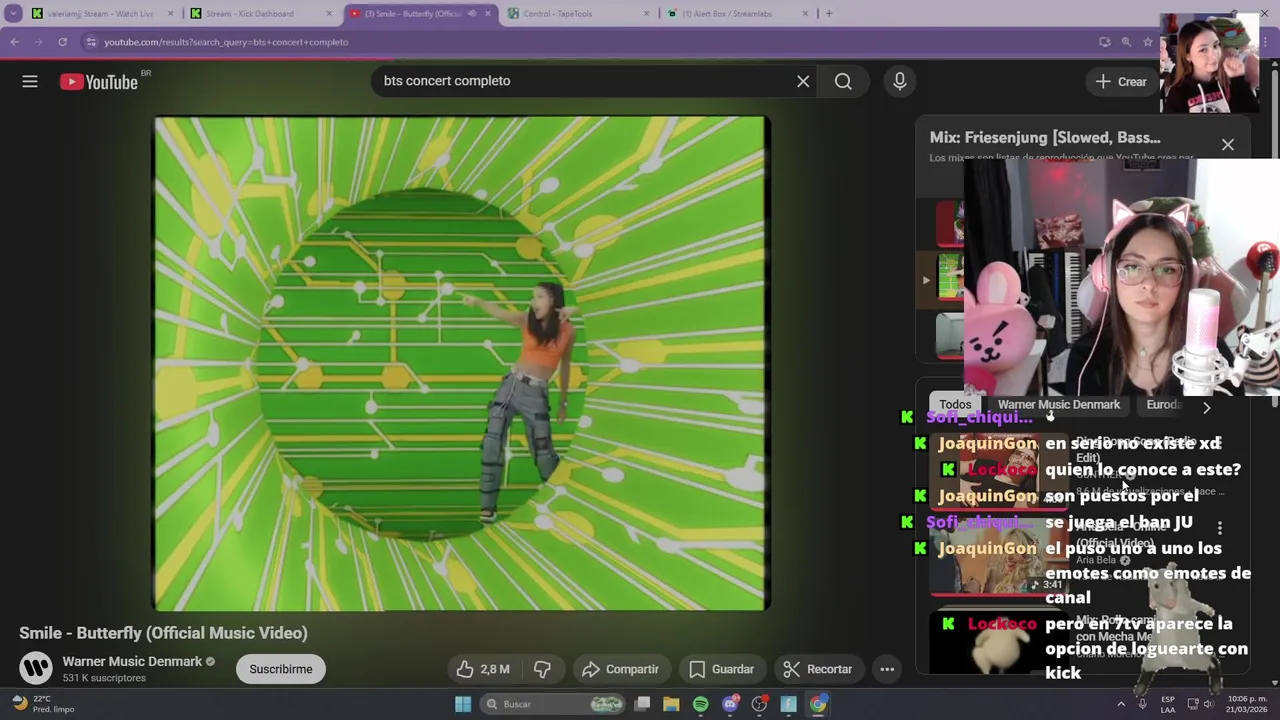Run search with magnifying glass button
This screenshot has height=720, width=1280.
click(843, 81)
